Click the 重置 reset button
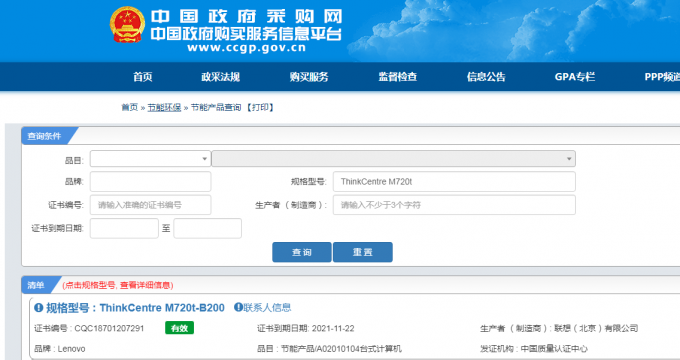680x360 pixels. (x=363, y=252)
